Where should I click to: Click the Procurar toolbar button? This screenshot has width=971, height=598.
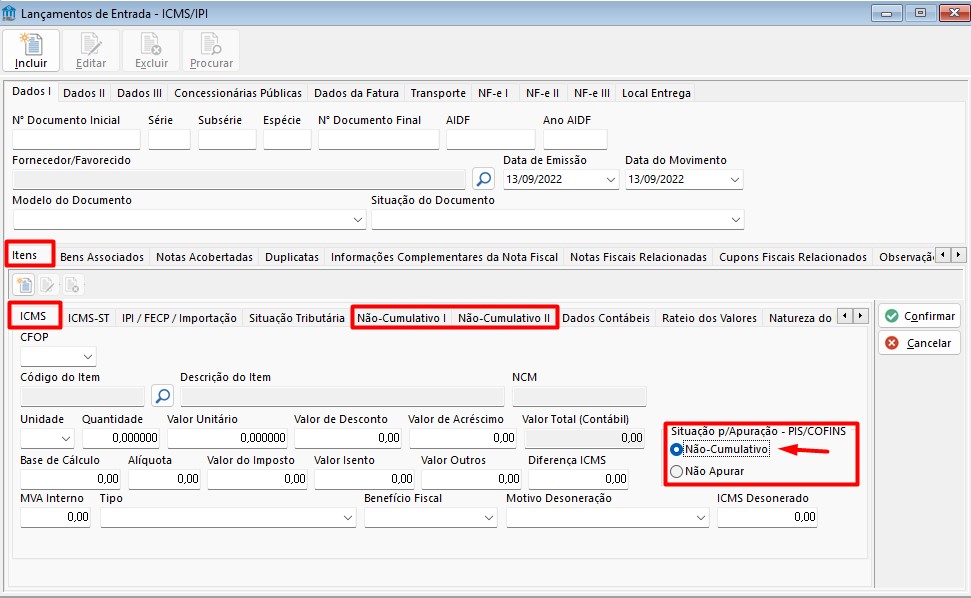(211, 50)
